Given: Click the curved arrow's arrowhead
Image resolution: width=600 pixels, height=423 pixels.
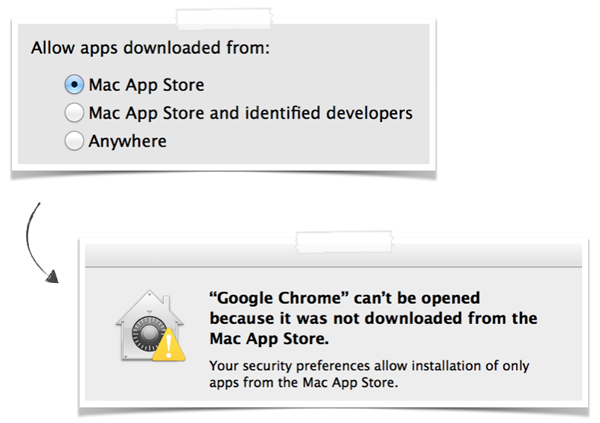Looking at the screenshot, I should 52,276.
